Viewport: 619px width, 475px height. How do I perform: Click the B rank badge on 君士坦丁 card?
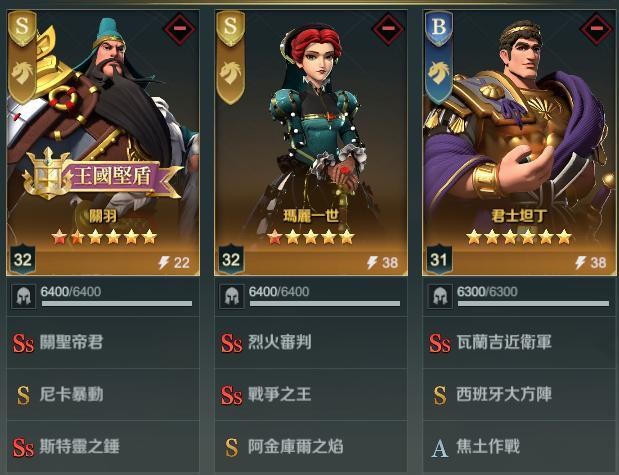439,27
